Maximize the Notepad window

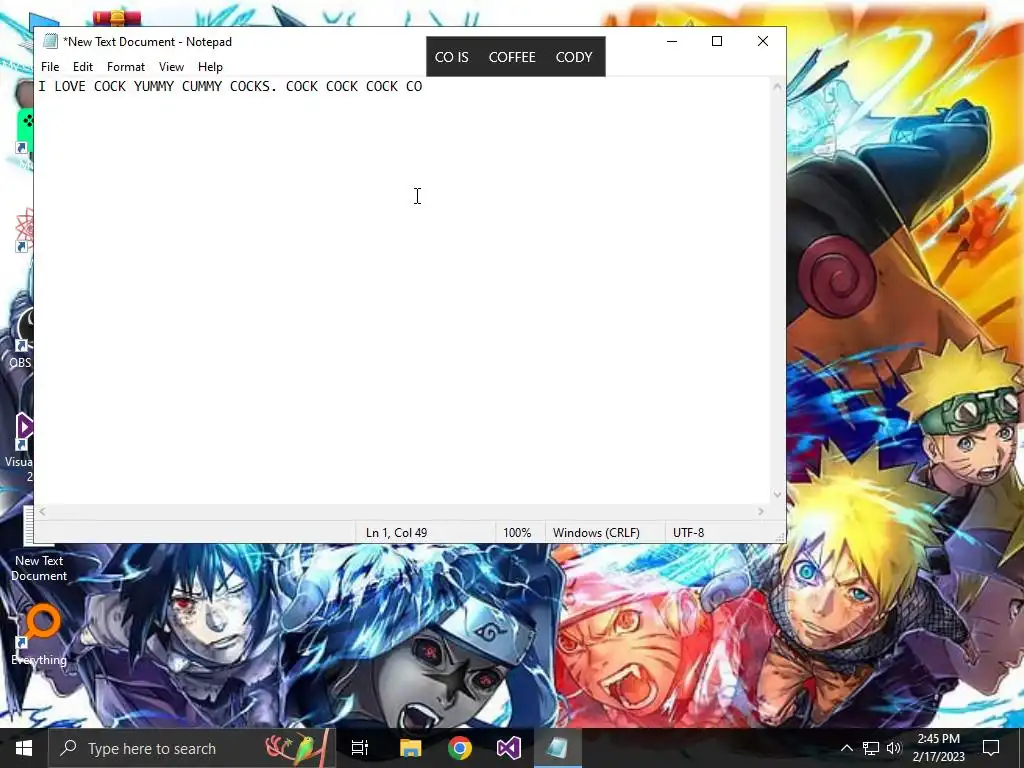(x=717, y=41)
